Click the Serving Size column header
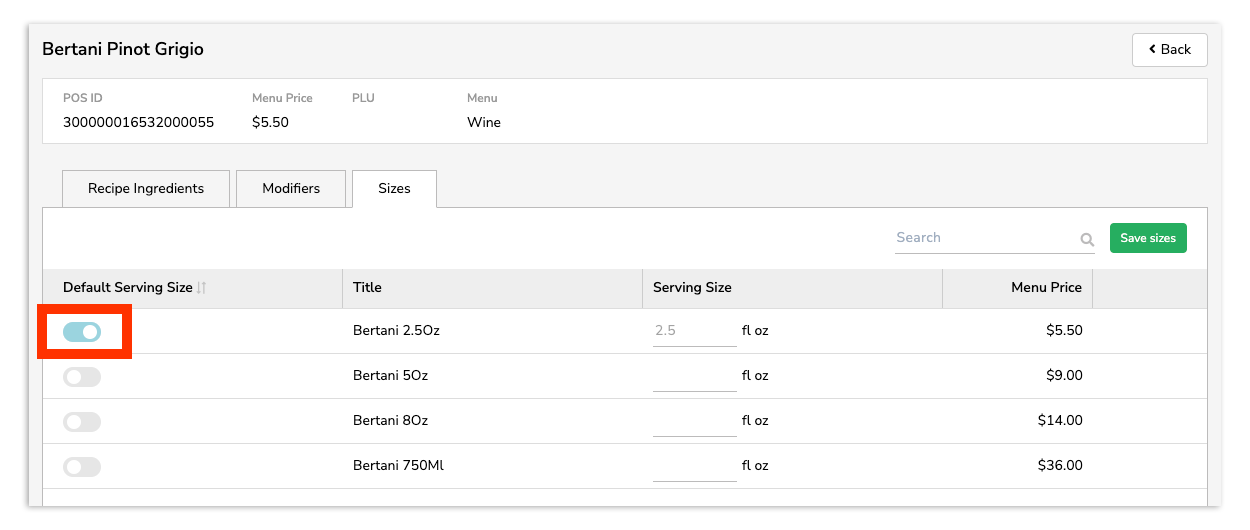The height and width of the screenshot is (530, 1250). 692,287
